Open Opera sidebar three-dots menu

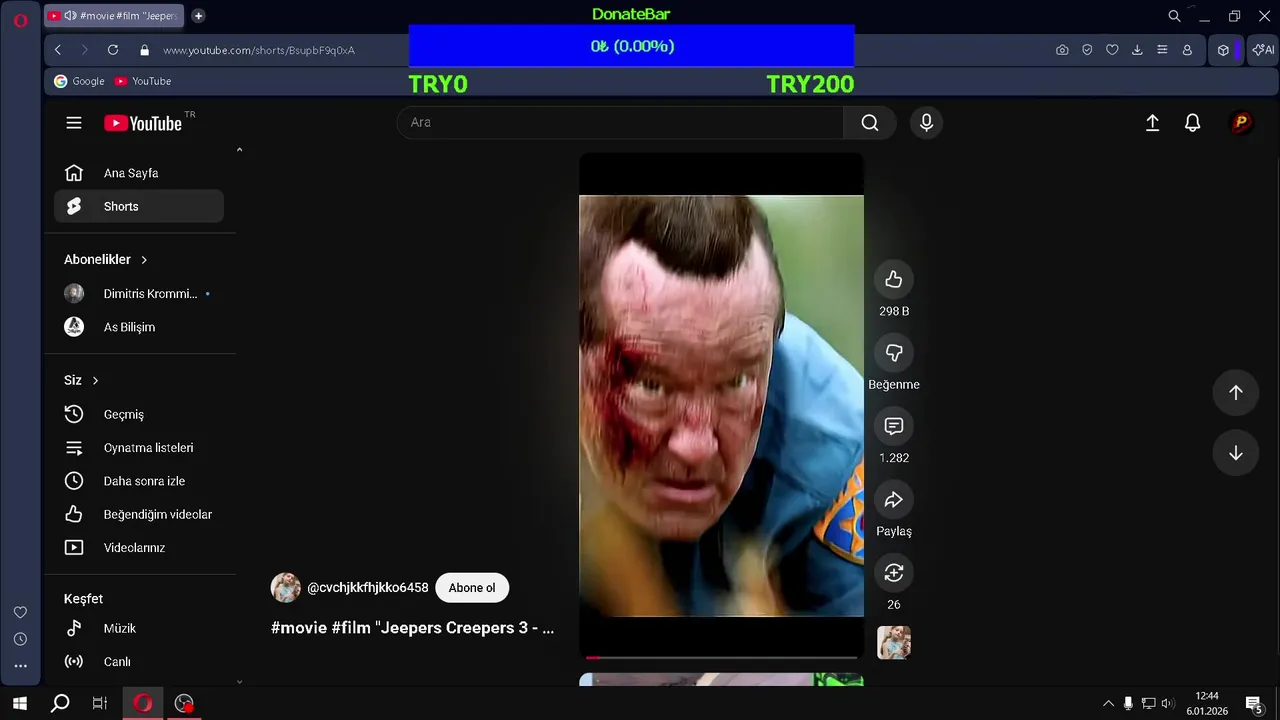(x=20, y=665)
